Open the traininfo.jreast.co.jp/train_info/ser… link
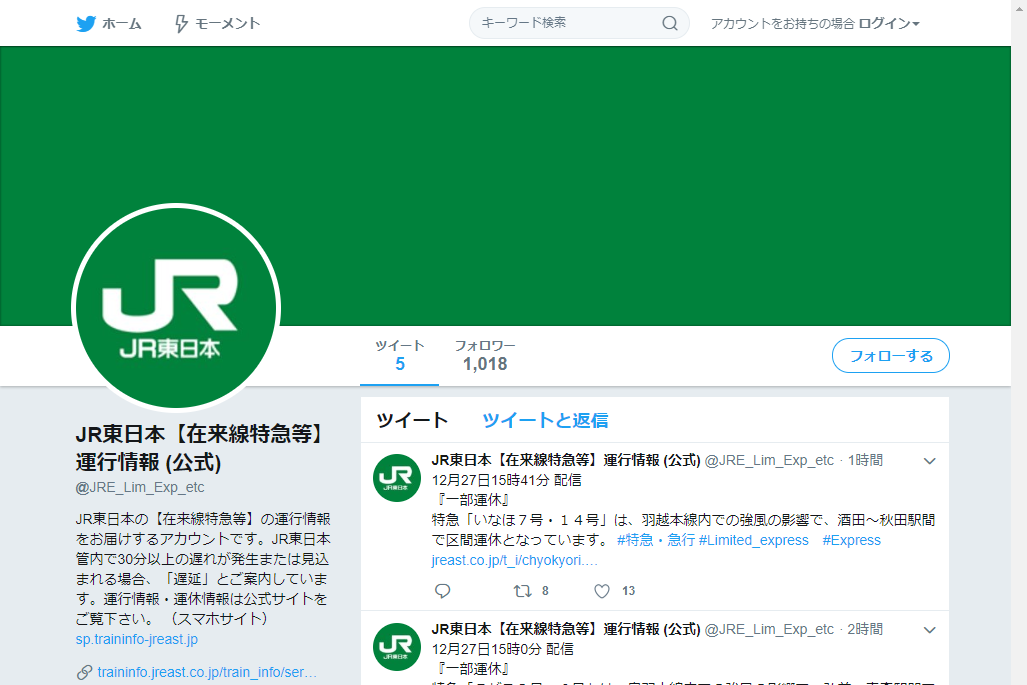 207,673
